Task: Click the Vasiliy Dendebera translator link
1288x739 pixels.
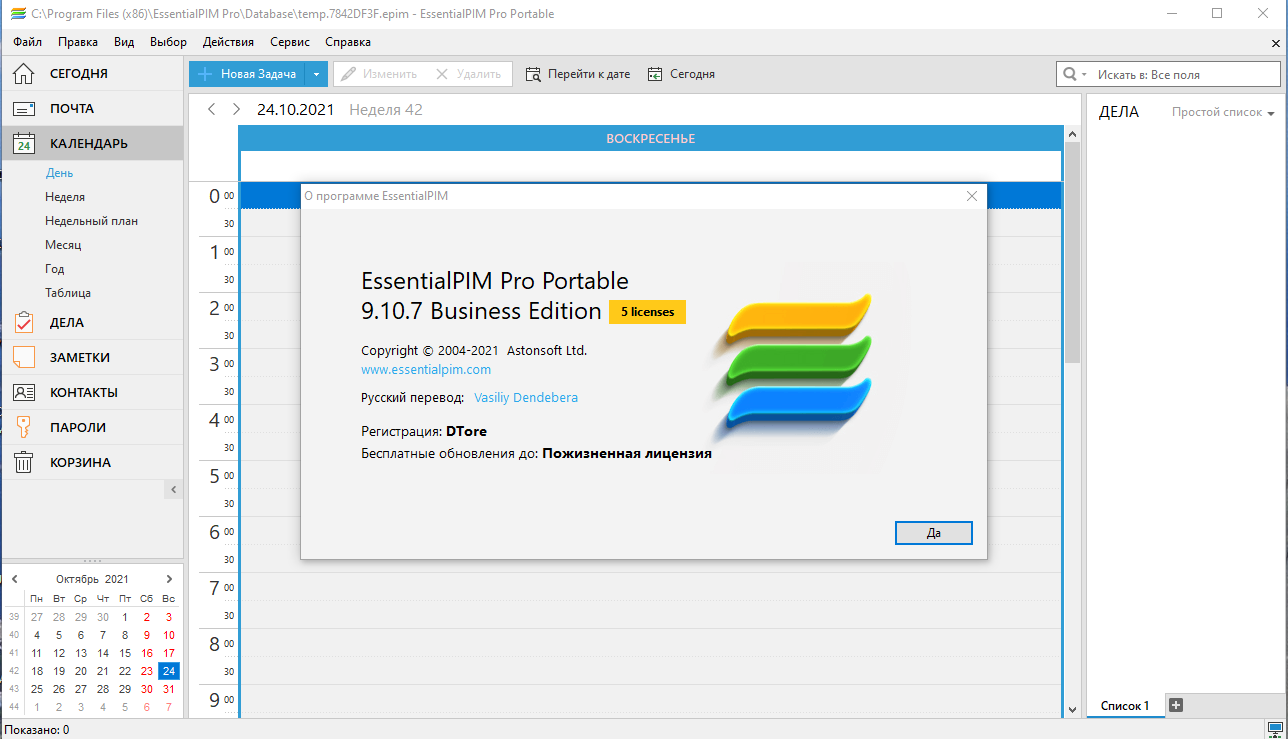Action: pos(526,397)
